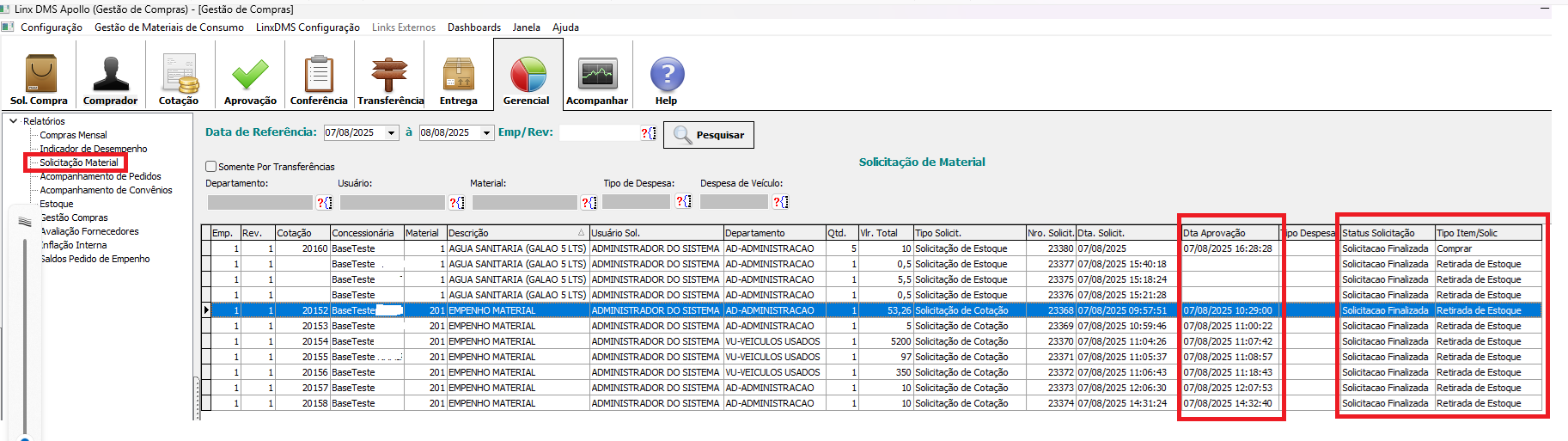Open the Help question mark icon
The image size is (1568, 441).
click(x=667, y=75)
